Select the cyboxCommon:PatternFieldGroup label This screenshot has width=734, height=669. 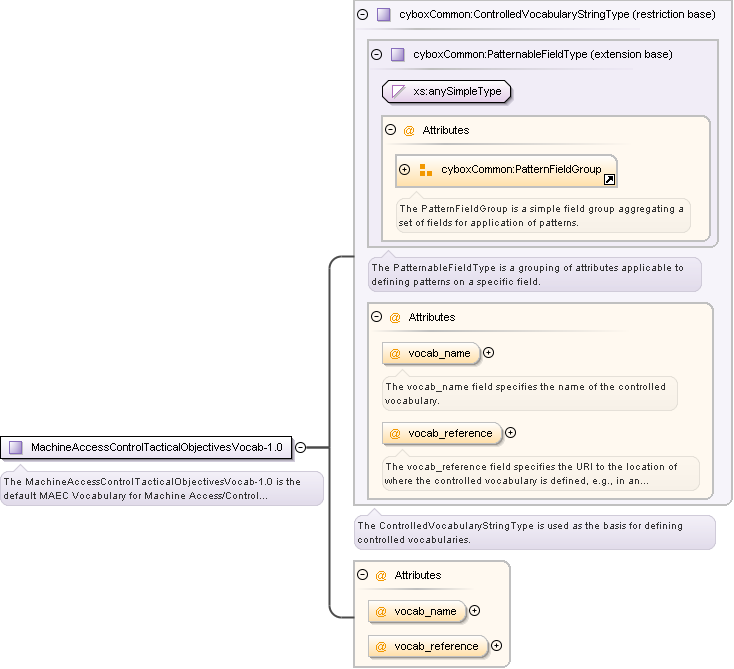coord(521,169)
